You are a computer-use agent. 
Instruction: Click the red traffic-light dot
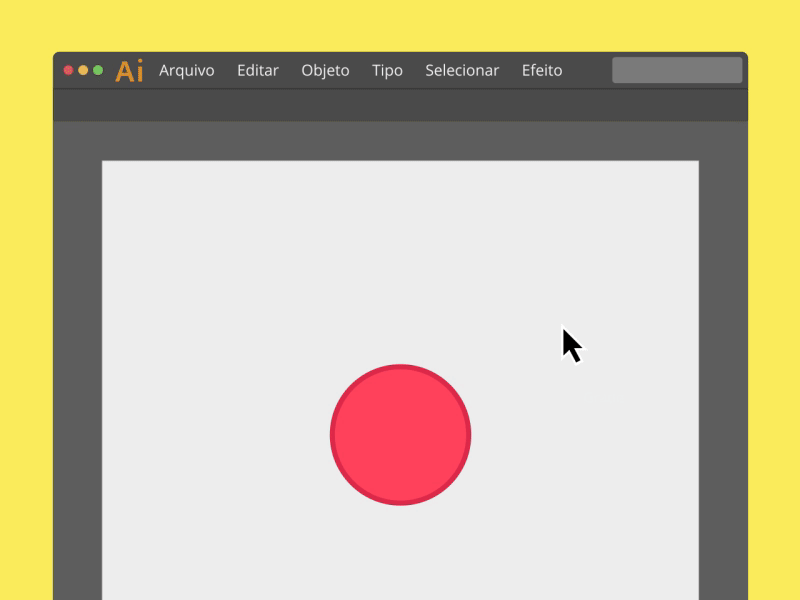click(x=66, y=70)
